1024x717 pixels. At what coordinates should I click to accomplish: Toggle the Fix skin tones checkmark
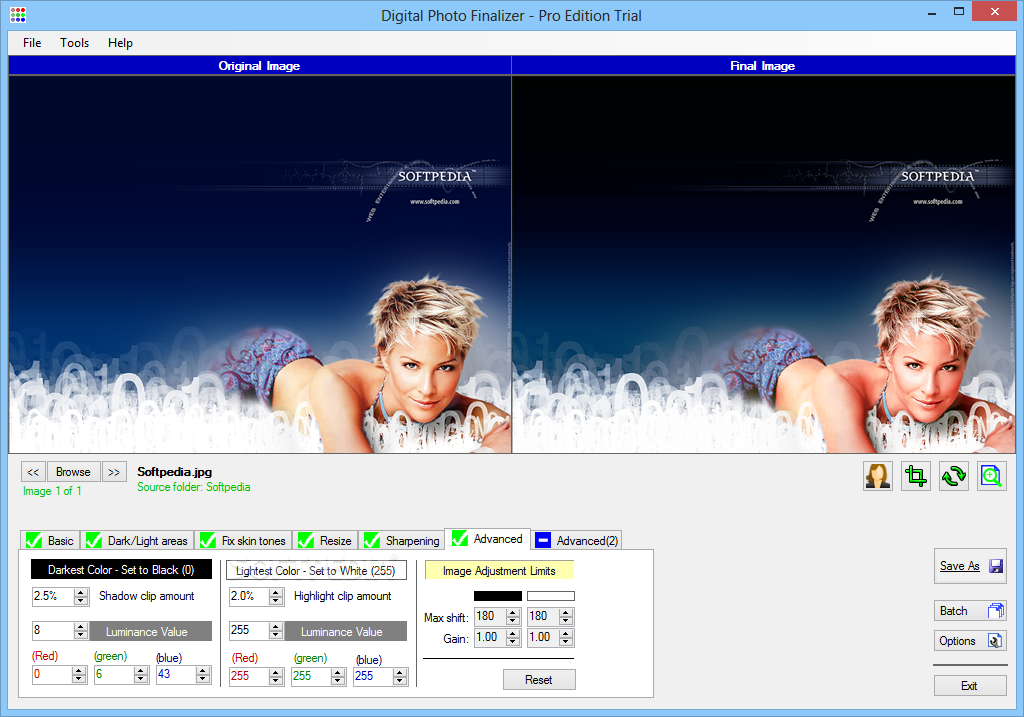click(208, 541)
